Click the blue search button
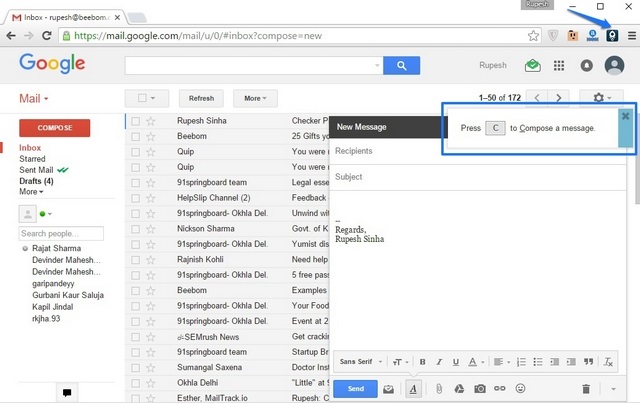Viewport: 640px width, 403px height. pos(402,65)
